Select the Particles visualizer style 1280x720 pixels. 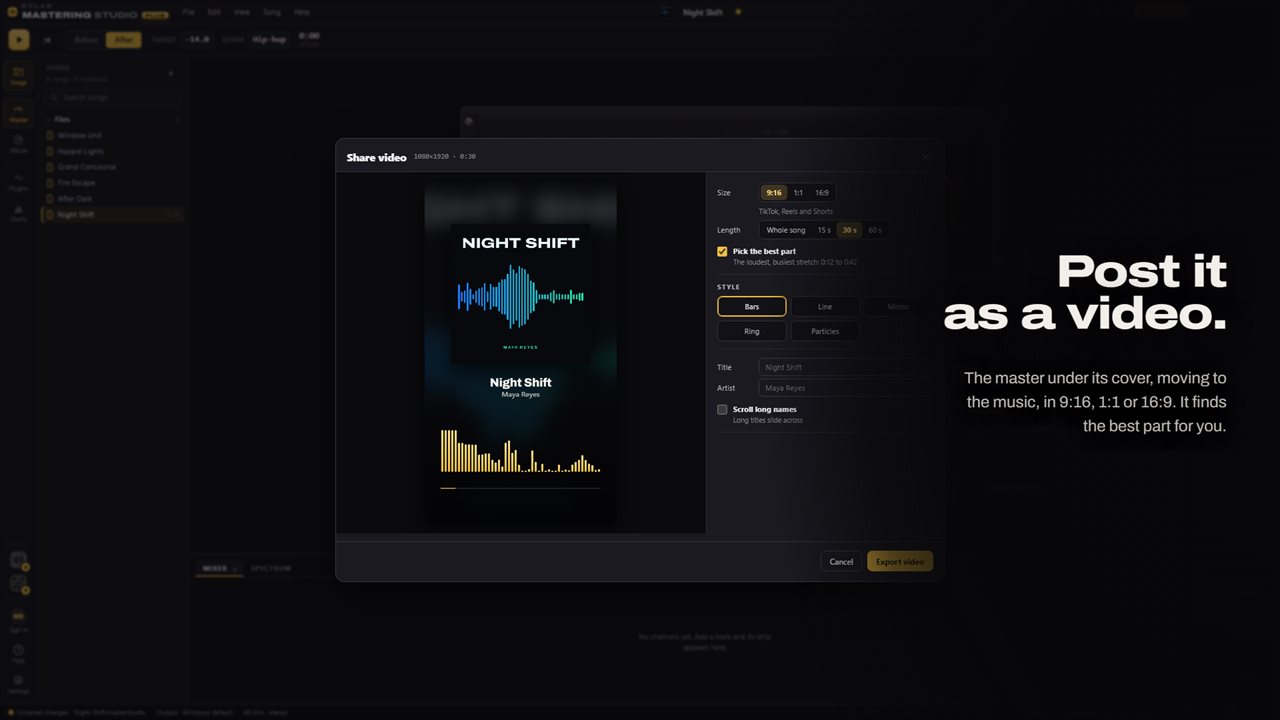825,331
